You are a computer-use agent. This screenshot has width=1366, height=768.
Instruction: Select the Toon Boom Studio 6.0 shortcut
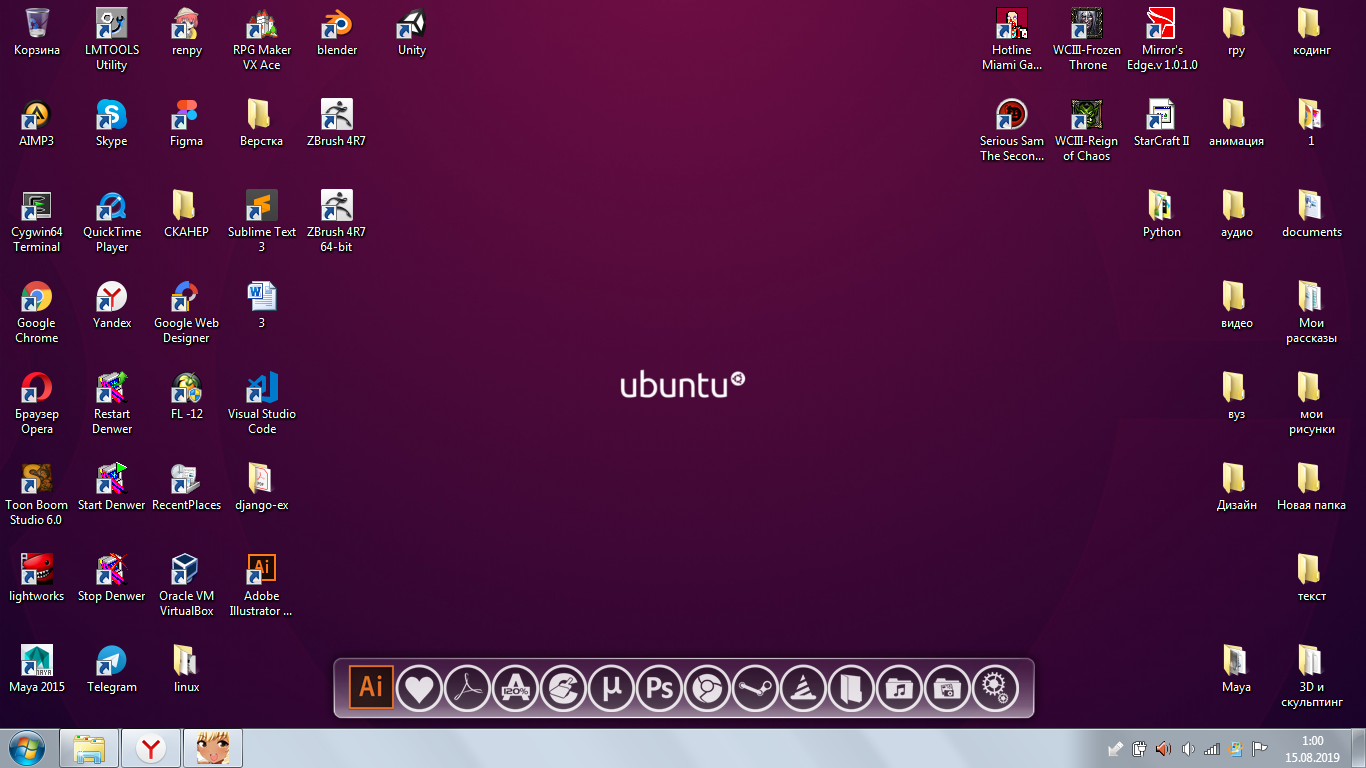pyautogui.click(x=37, y=494)
